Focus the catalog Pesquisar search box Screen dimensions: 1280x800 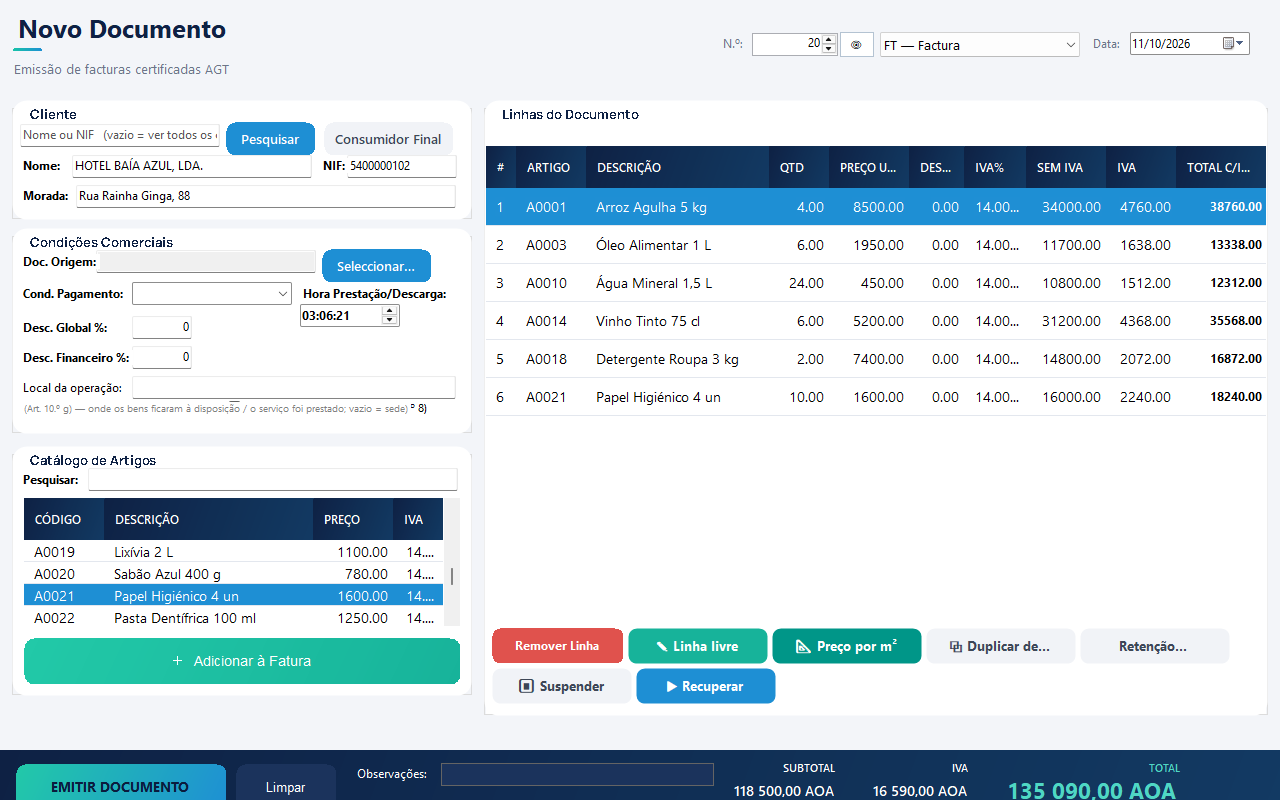[272, 480]
